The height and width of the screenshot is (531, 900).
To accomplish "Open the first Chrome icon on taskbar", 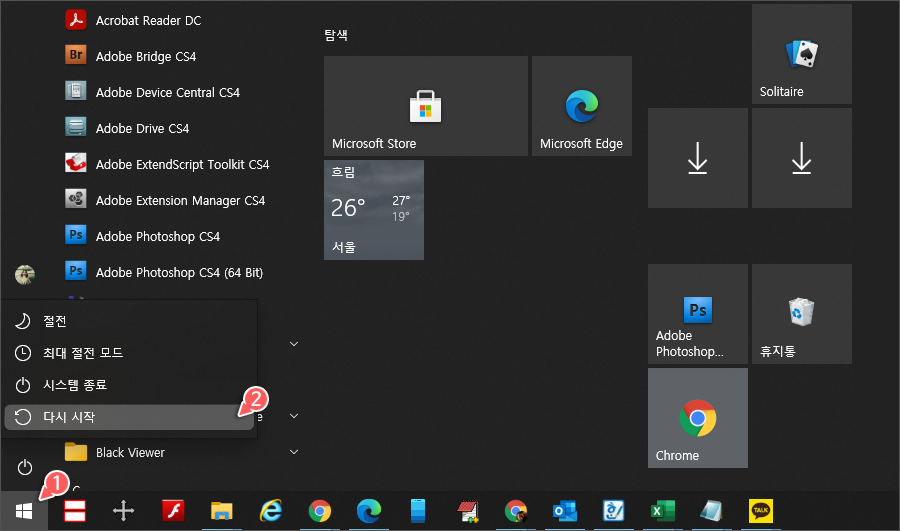I will click(x=320, y=510).
